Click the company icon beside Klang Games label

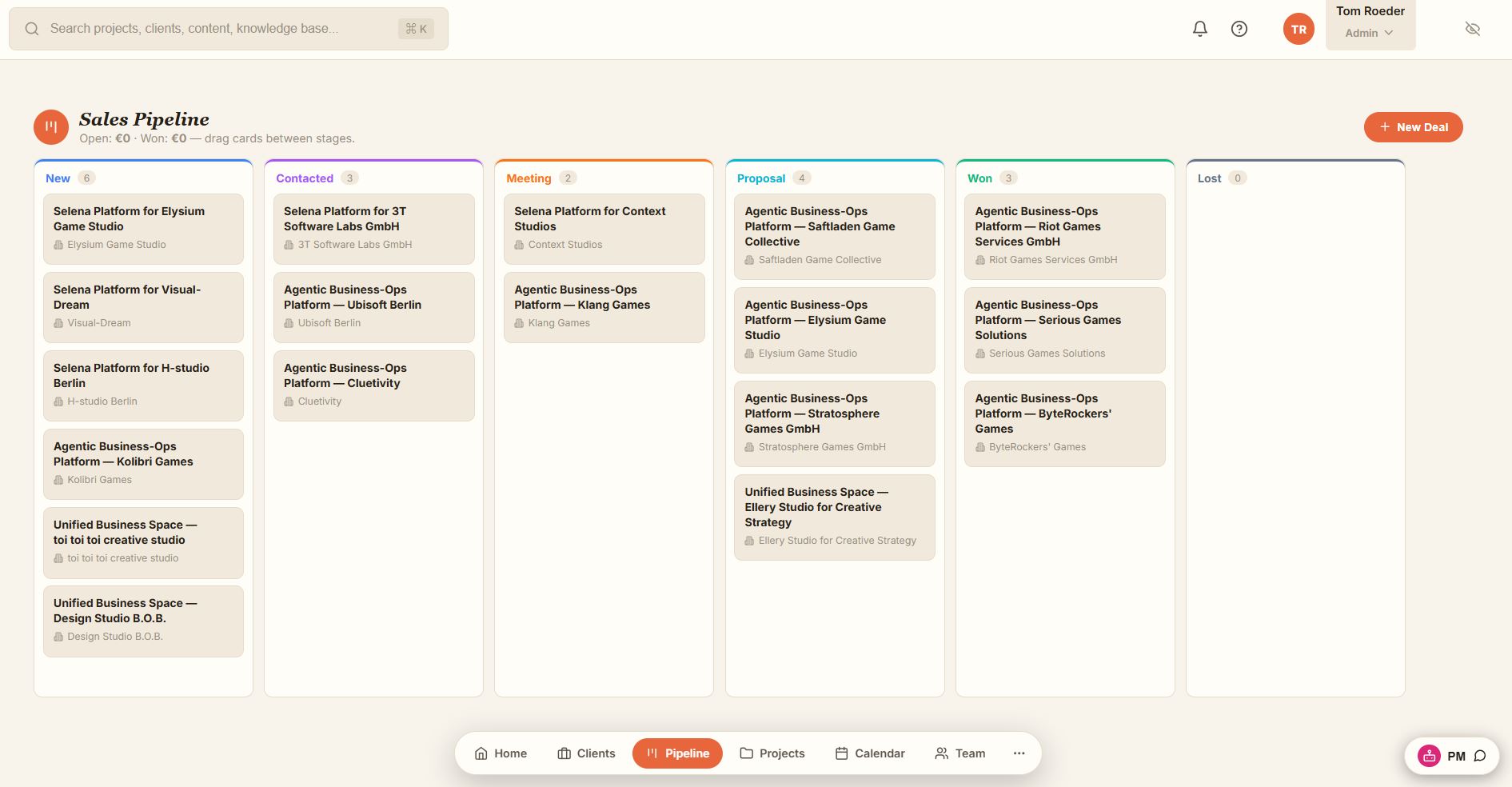519,323
